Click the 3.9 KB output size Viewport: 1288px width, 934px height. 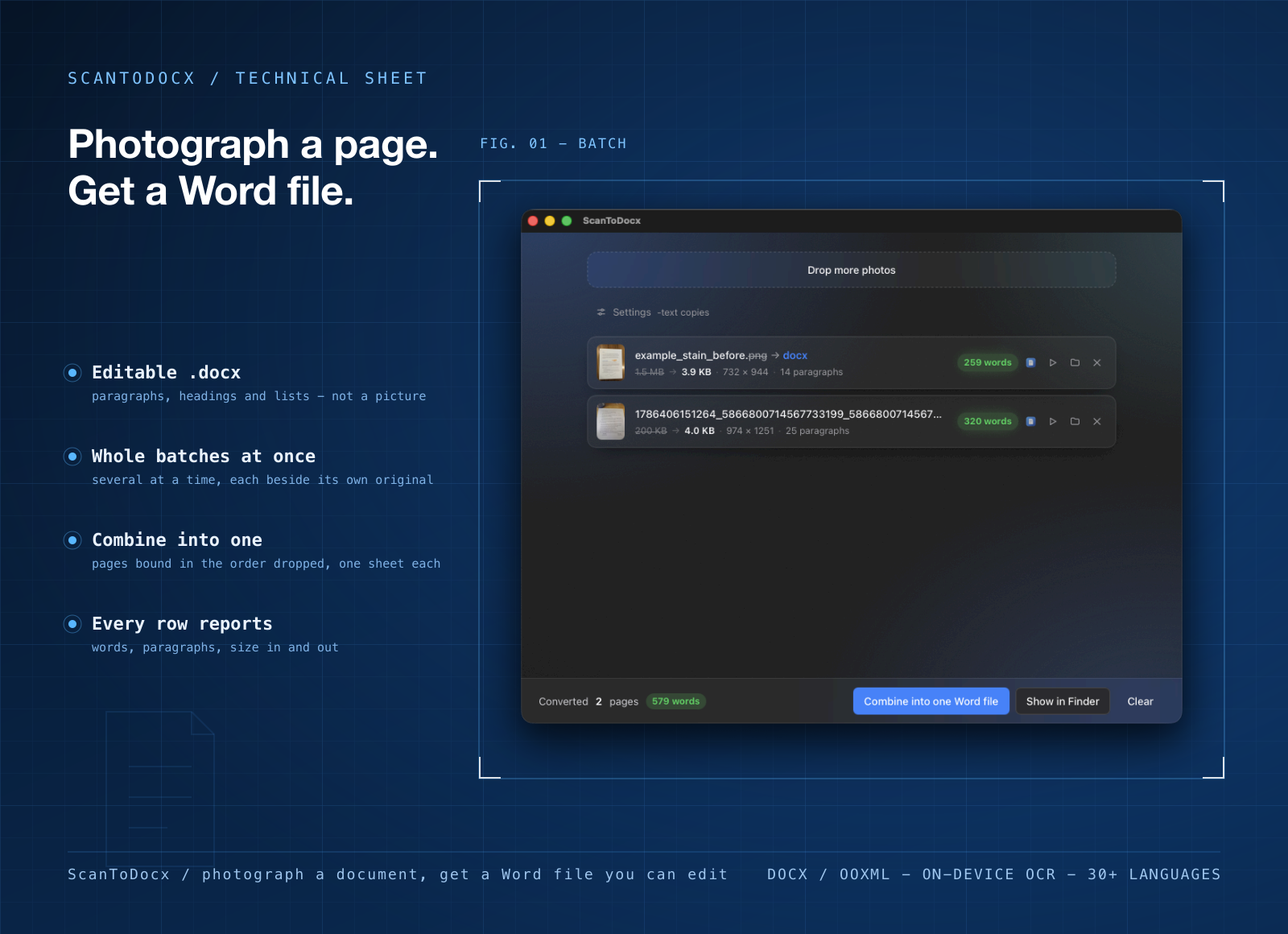[x=696, y=372]
